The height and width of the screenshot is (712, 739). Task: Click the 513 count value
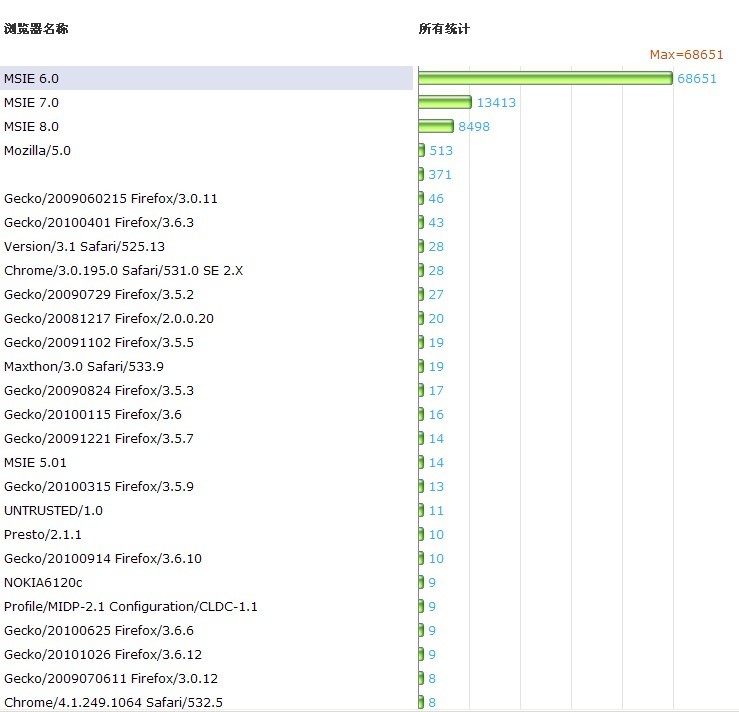click(x=441, y=151)
